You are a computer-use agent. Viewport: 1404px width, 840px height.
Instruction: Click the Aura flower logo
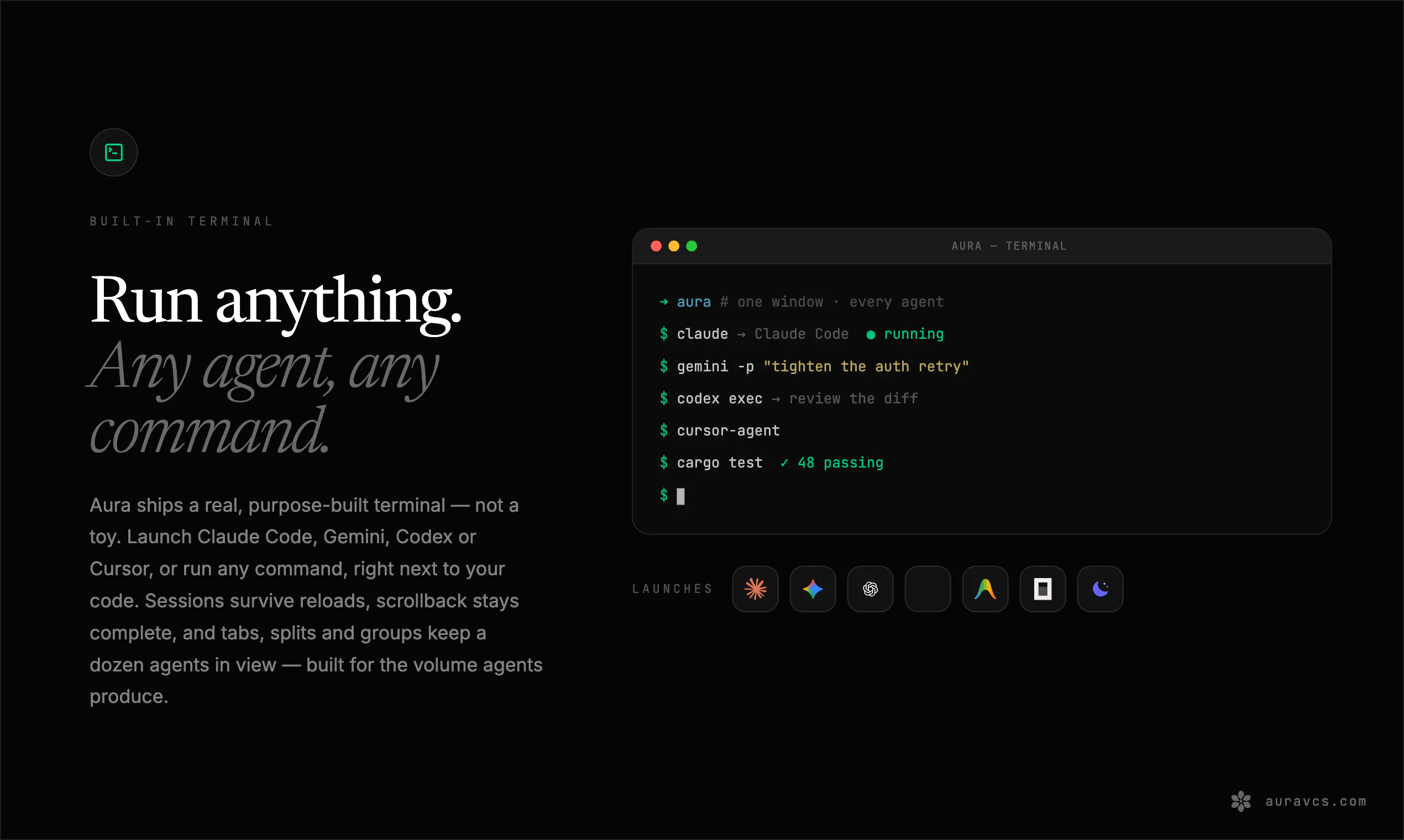coord(1241,801)
